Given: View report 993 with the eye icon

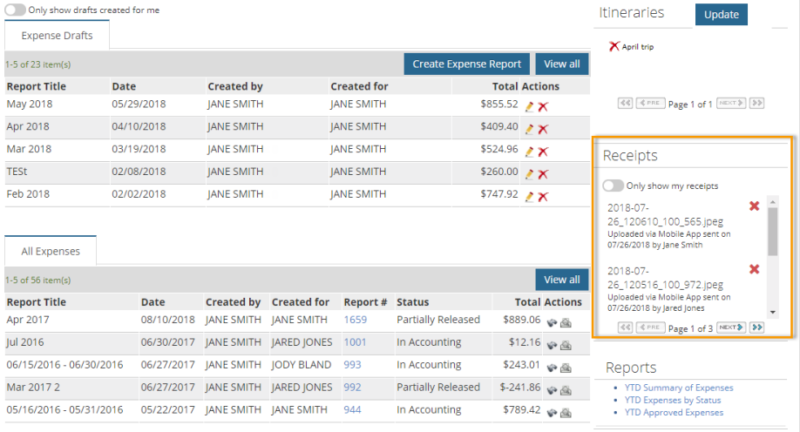Looking at the screenshot, I should pyautogui.click(x=552, y=368).
